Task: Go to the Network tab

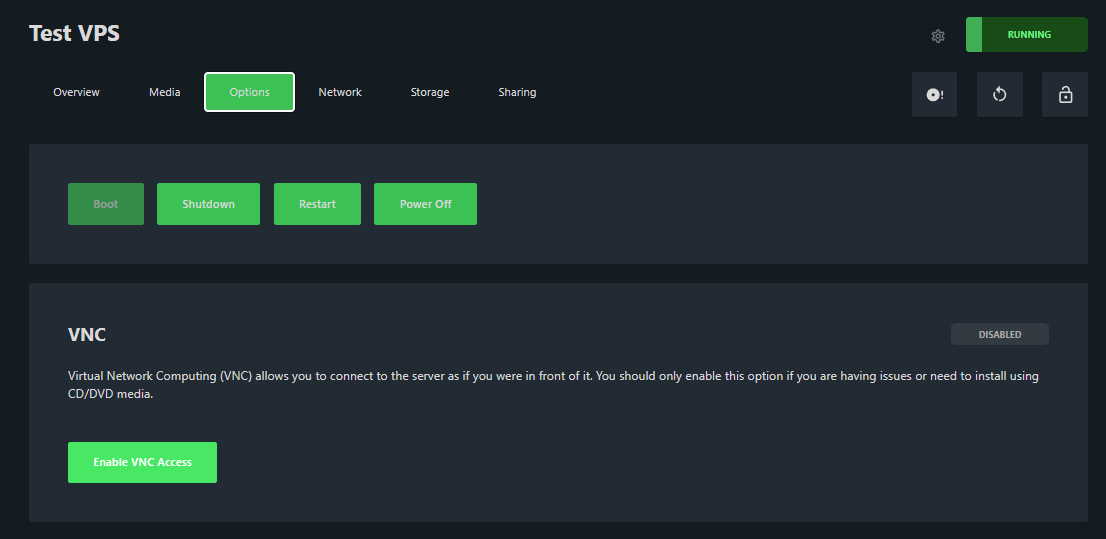Action: tap(340, 92)
